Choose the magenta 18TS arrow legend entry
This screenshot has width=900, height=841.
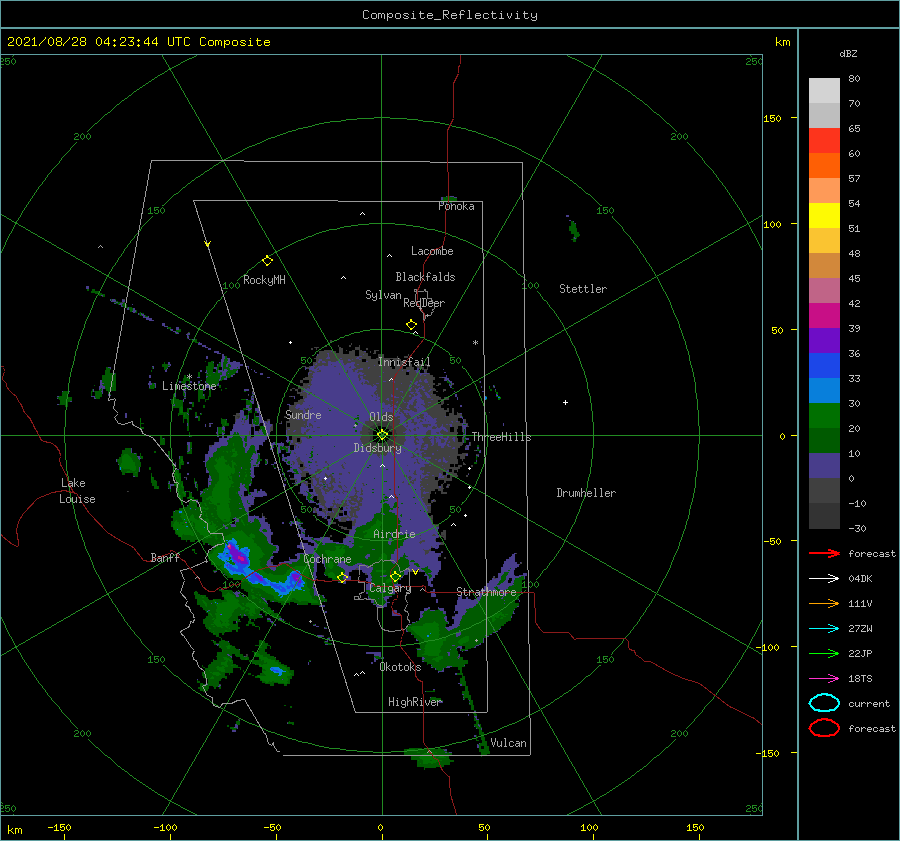(x=824, y=679)
